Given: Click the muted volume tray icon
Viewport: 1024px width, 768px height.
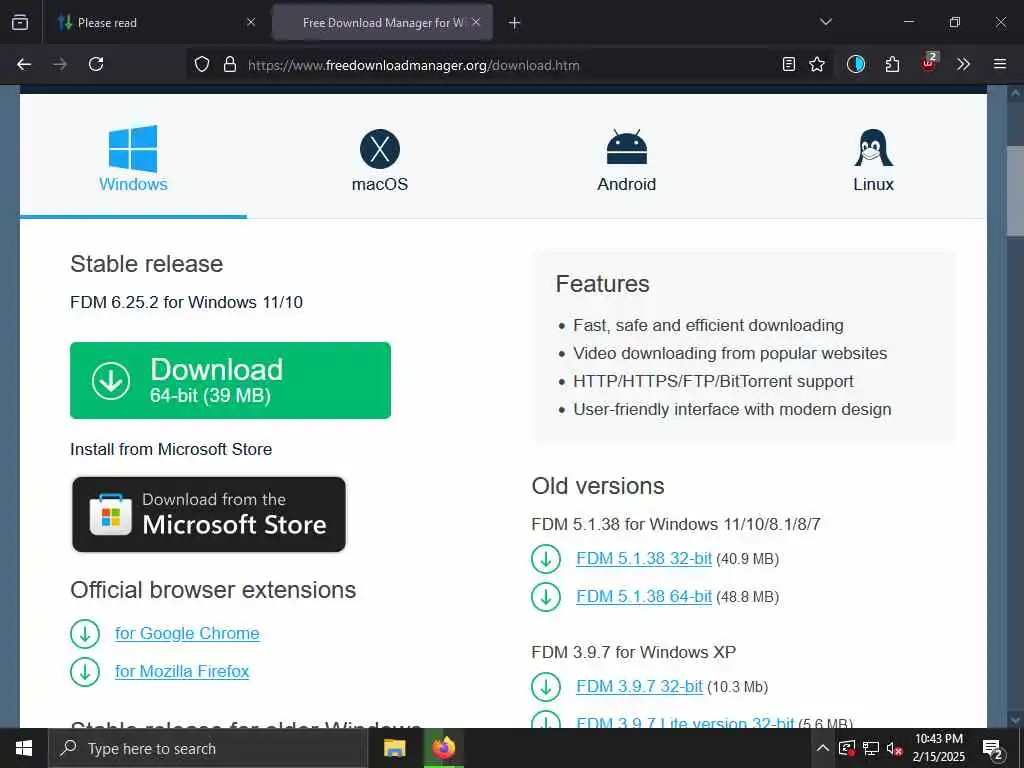Looking at the screenshot, I should point(895,748).
